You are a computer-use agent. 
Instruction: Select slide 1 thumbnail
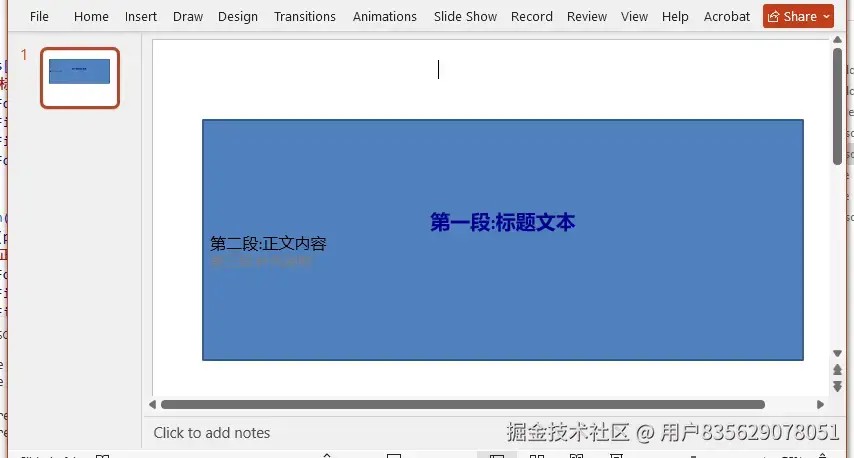(80, 78)
